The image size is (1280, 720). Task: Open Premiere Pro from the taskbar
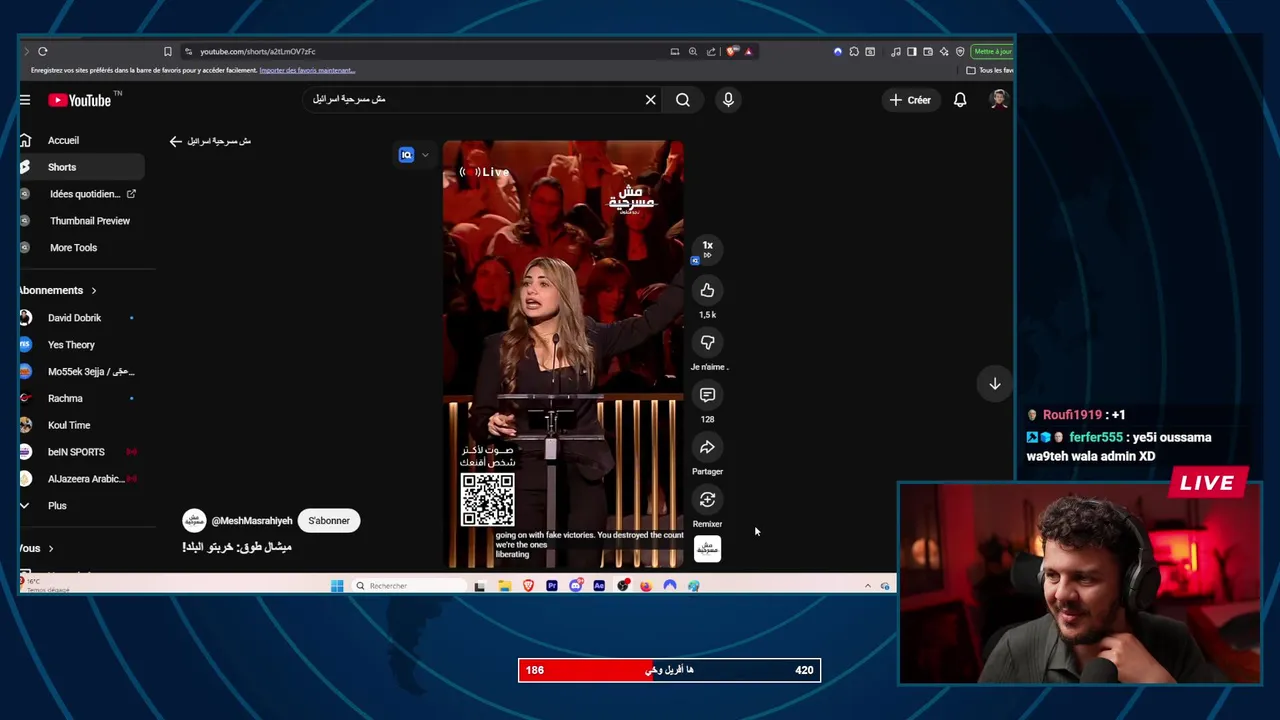coord(552,586)
